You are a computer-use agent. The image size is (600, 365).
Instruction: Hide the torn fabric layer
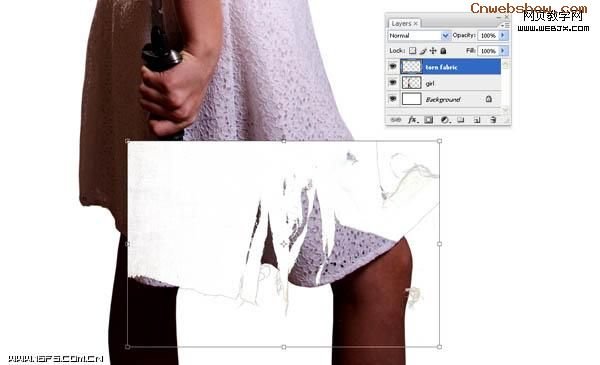393,67
